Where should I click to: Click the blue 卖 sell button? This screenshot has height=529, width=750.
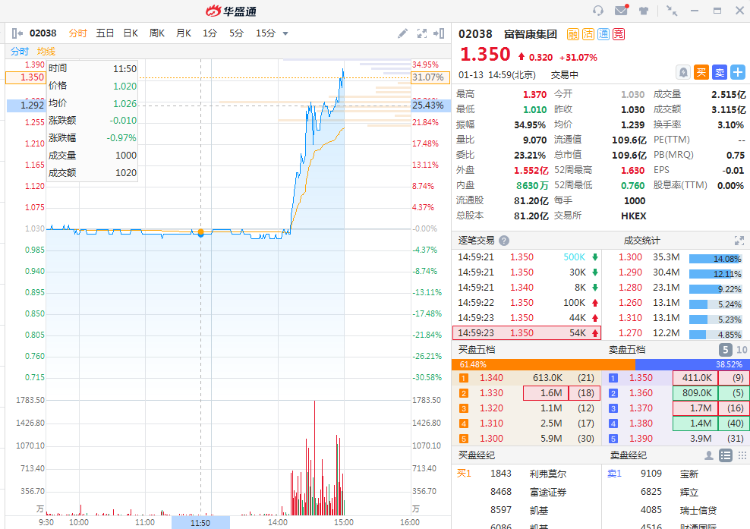719,72
